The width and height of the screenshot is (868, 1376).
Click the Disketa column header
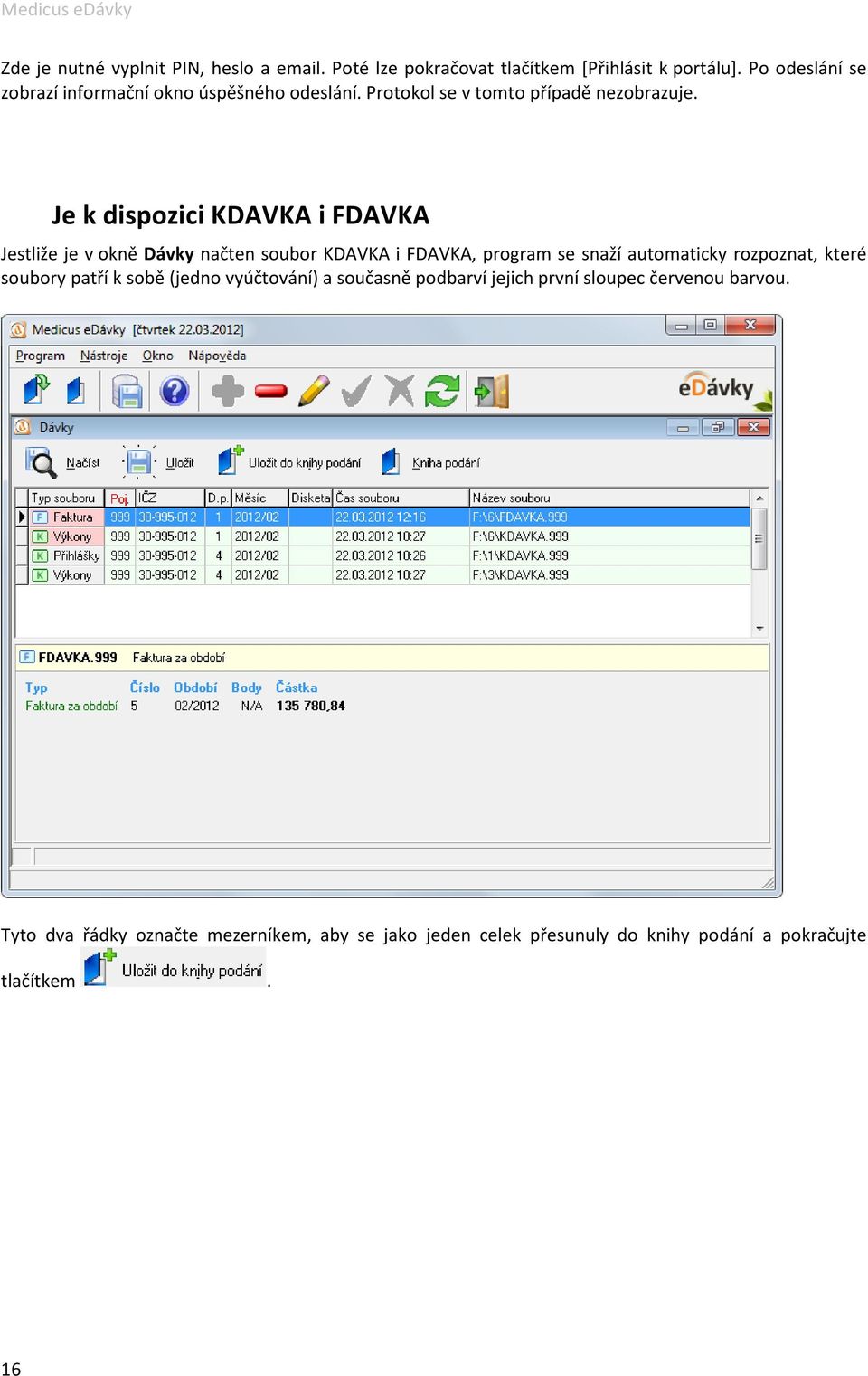(311, 498)
